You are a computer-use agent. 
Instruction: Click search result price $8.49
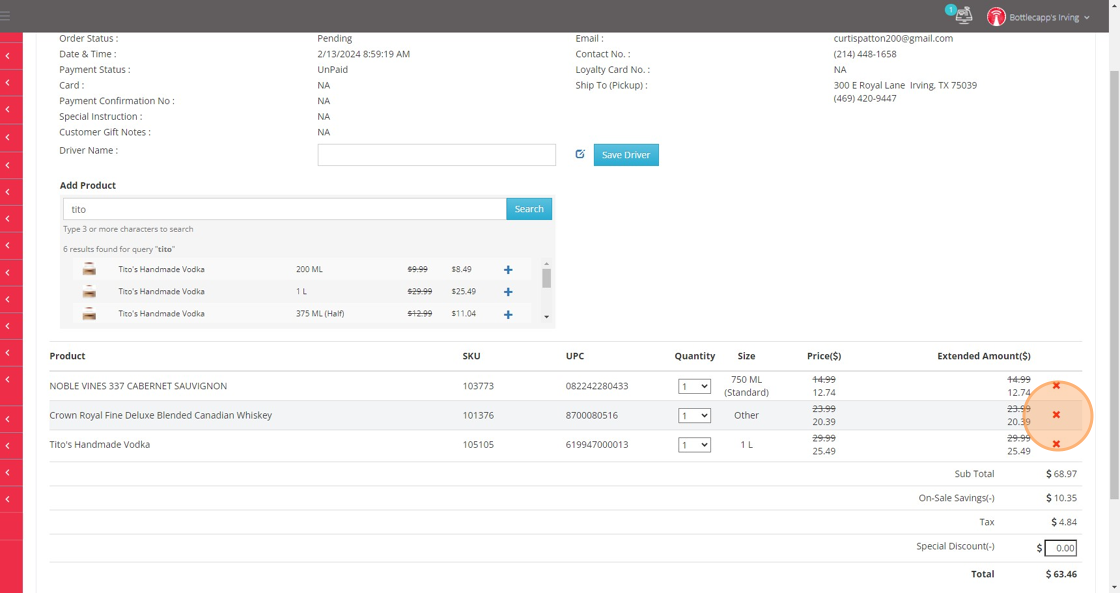[461, 269]
